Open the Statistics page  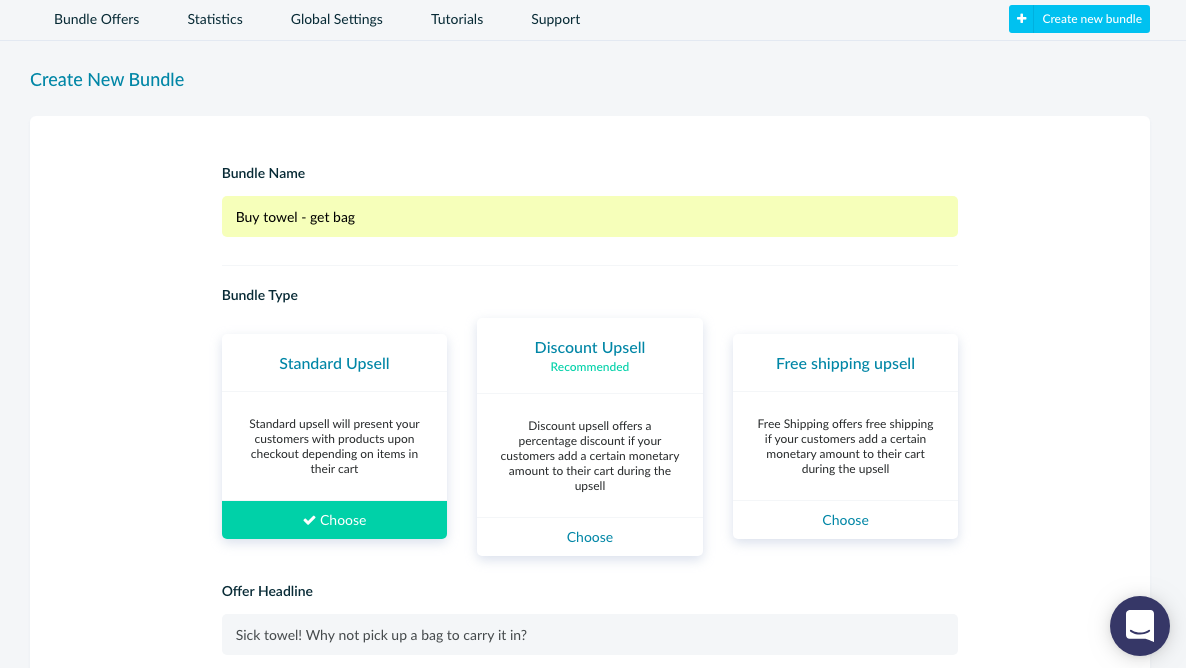[x=214, y=19]
